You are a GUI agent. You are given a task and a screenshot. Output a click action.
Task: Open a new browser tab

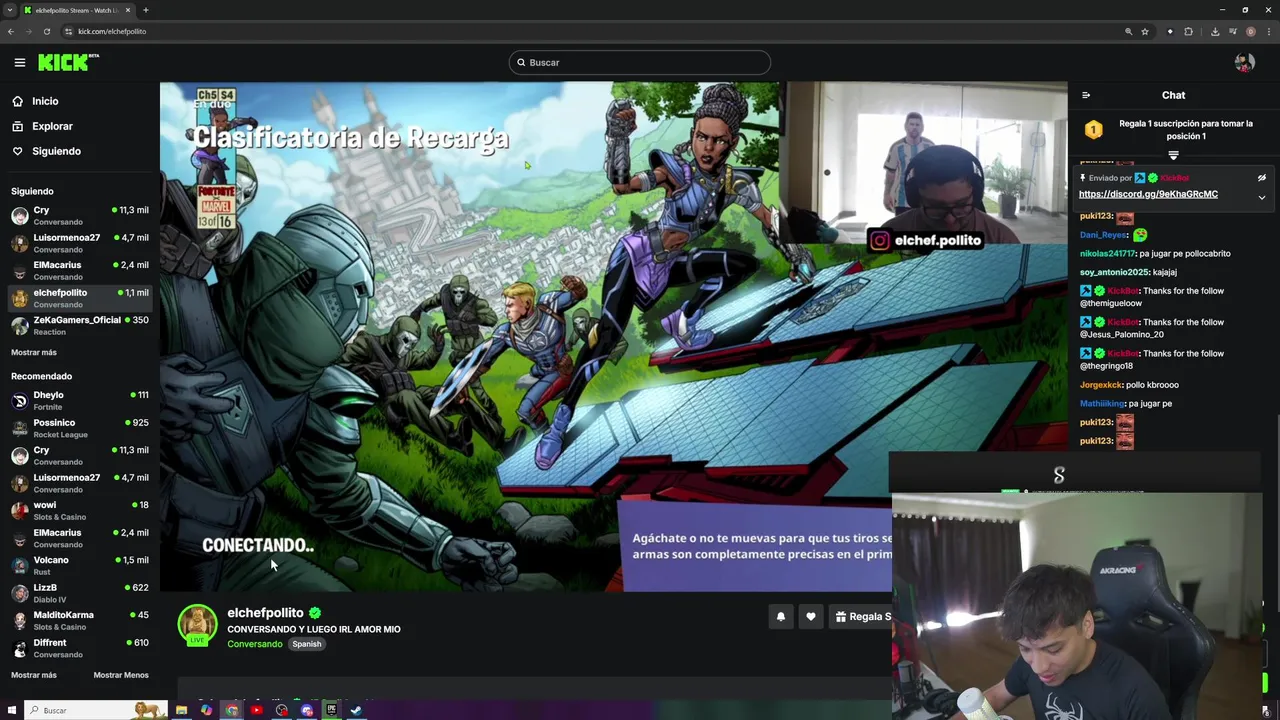coord(145,10)
